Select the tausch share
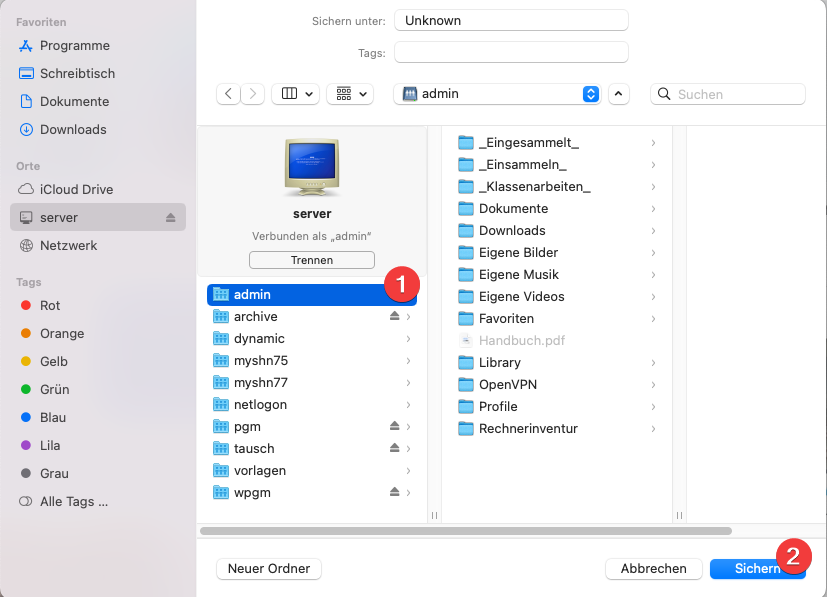The height and width of the screenshot is (597, 827). [312, 449]
